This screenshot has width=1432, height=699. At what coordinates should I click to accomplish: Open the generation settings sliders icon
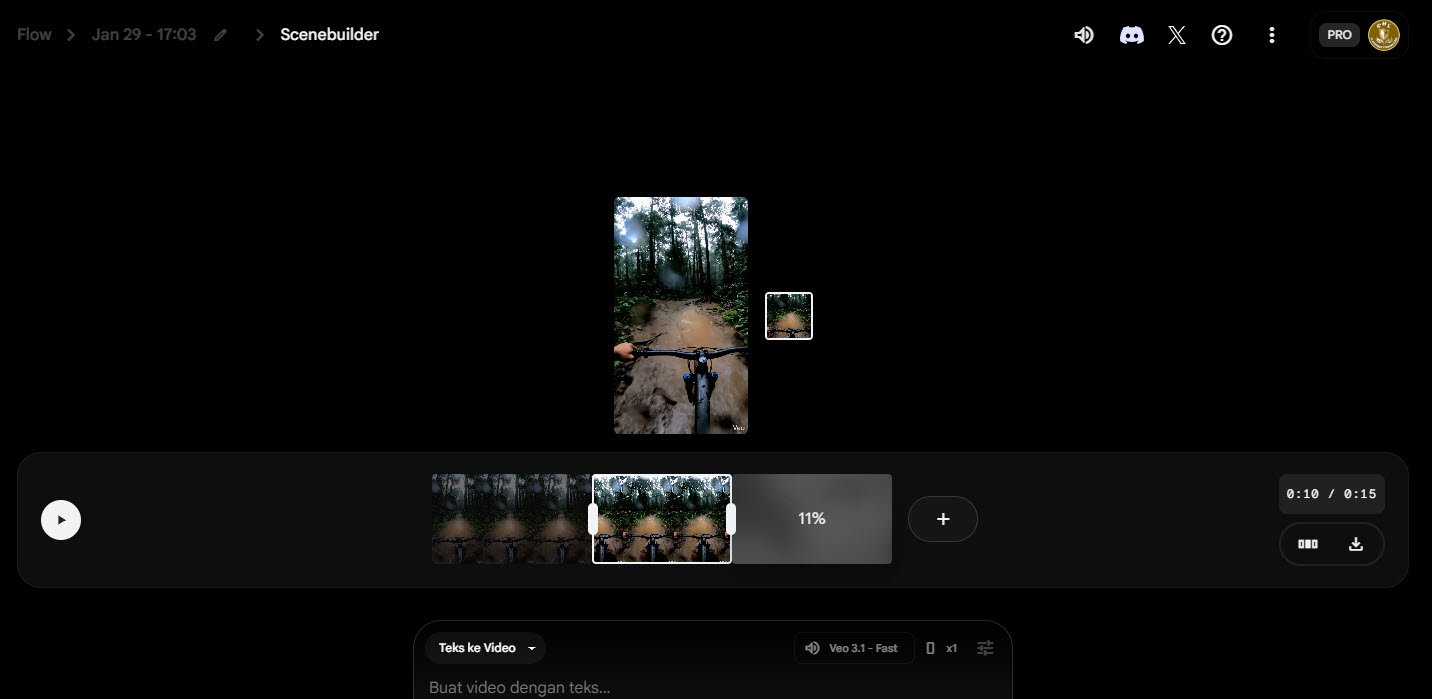tap(985, 648)
